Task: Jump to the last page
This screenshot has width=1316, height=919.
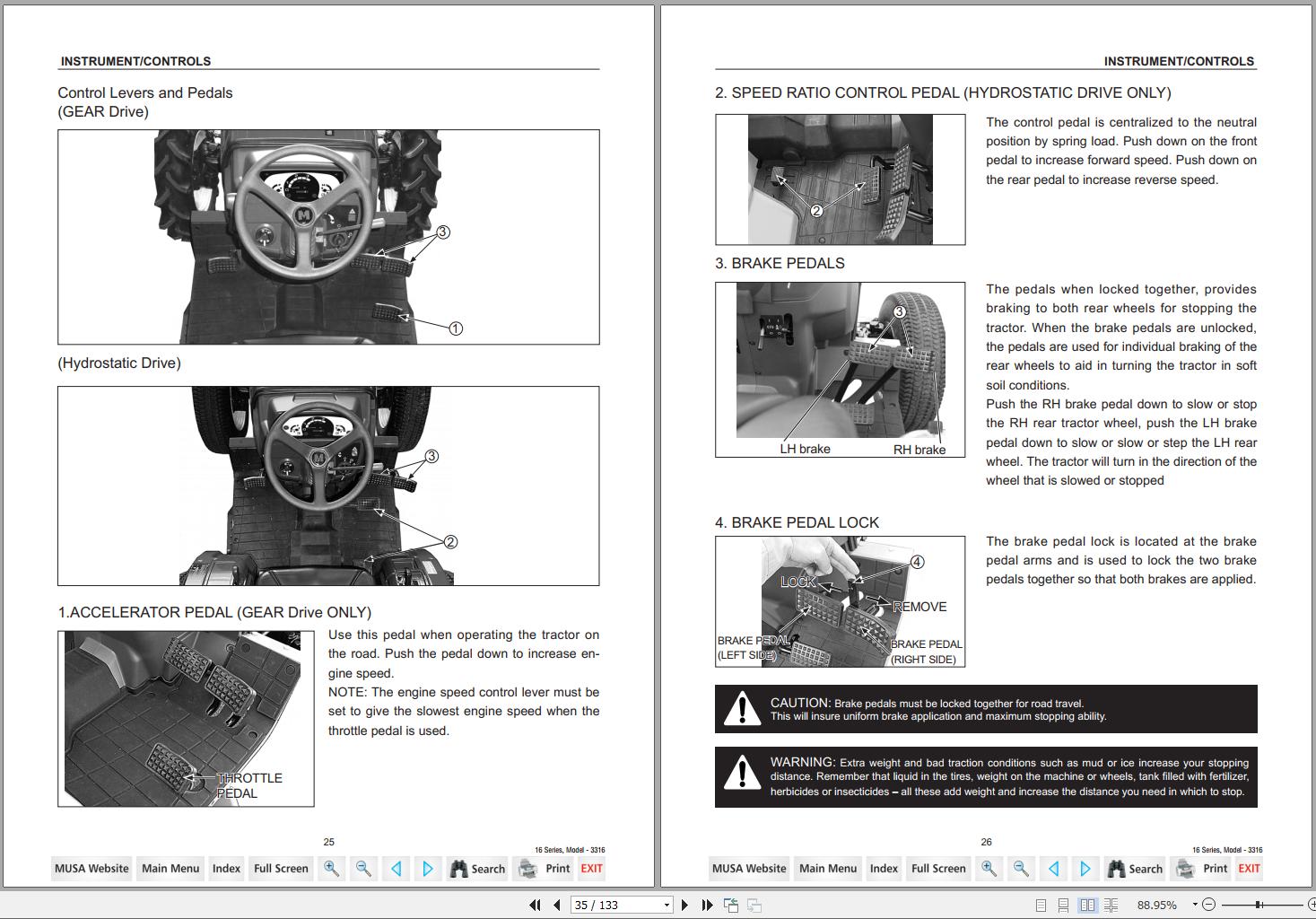Action: click(x=707, y=905)
